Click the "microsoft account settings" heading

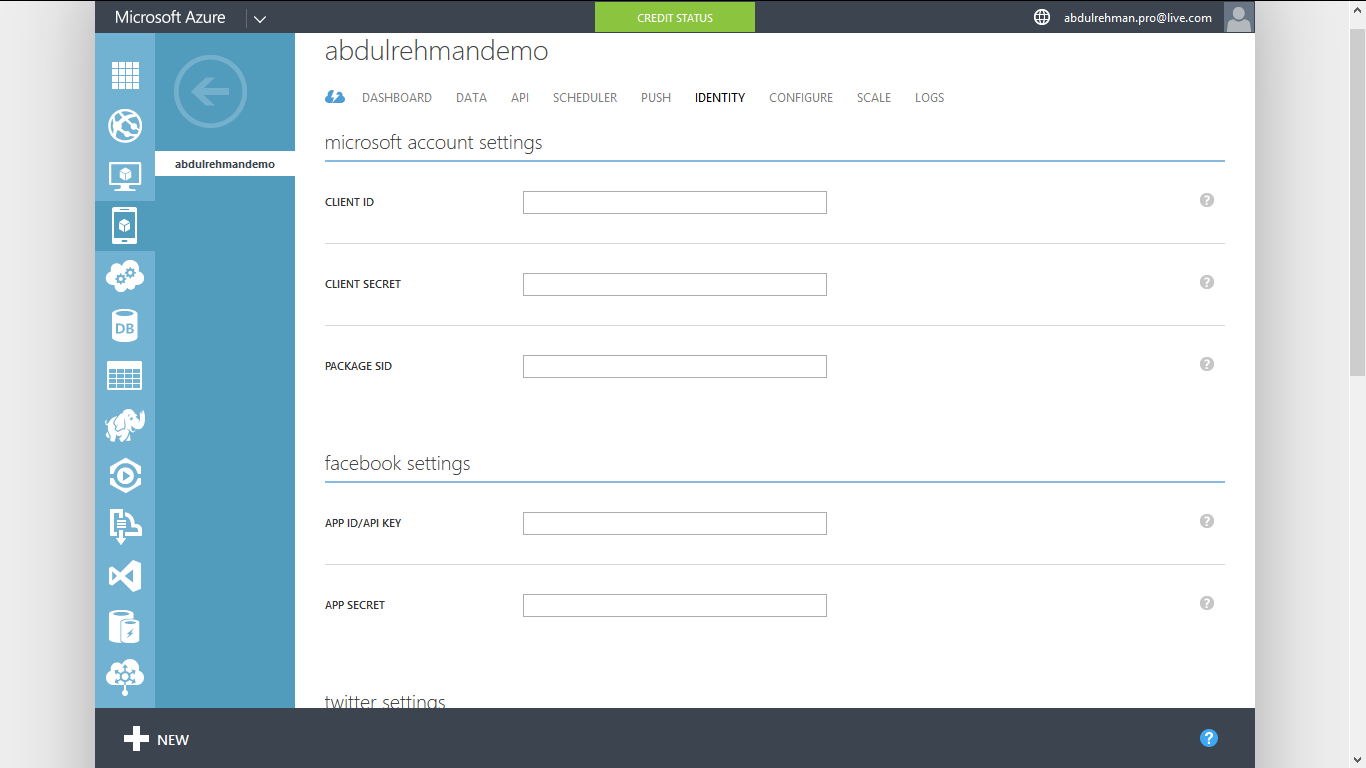coord(434,143)
